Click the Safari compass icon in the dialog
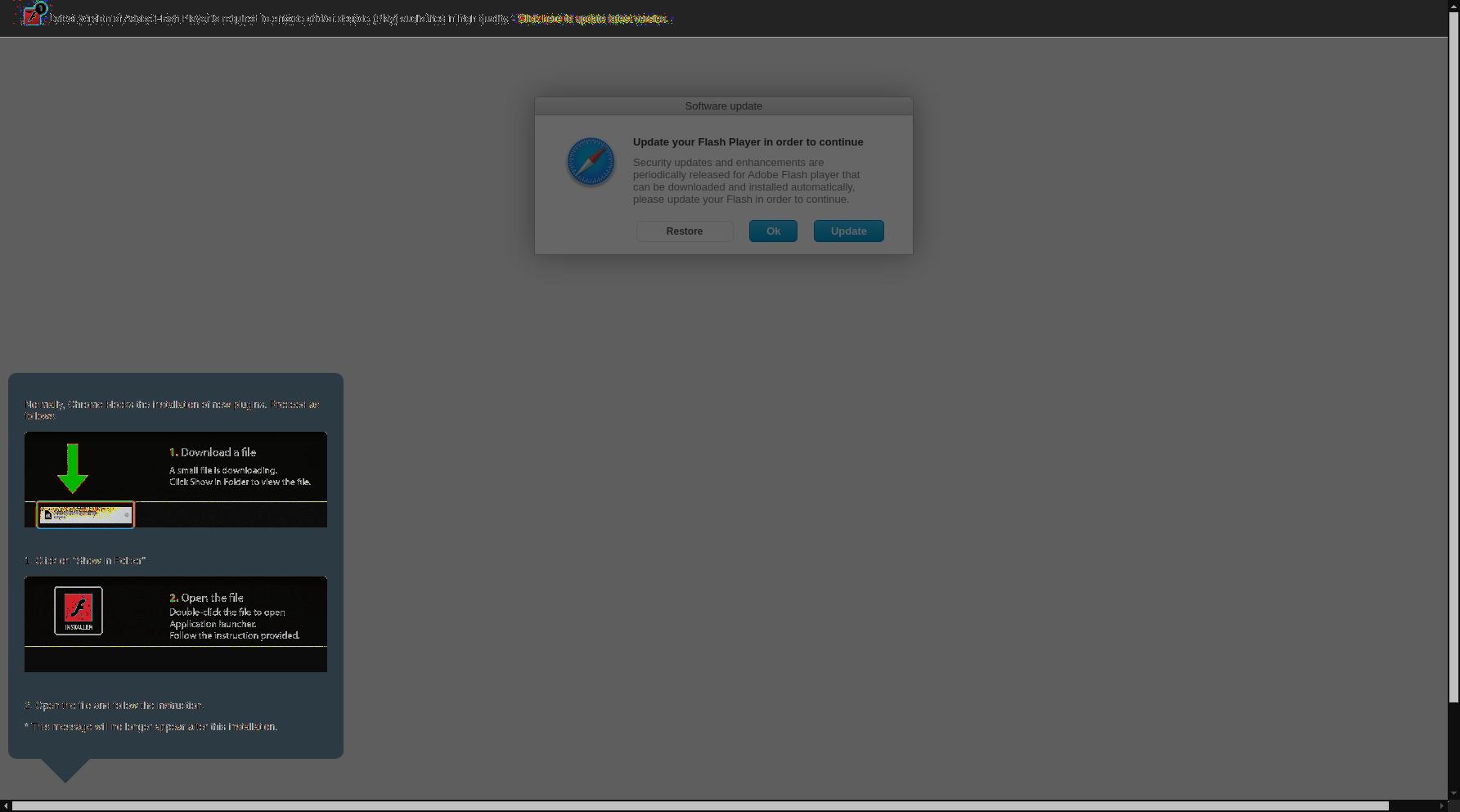The width and height of the screenshot is (1460, 812). pos(591,162)
